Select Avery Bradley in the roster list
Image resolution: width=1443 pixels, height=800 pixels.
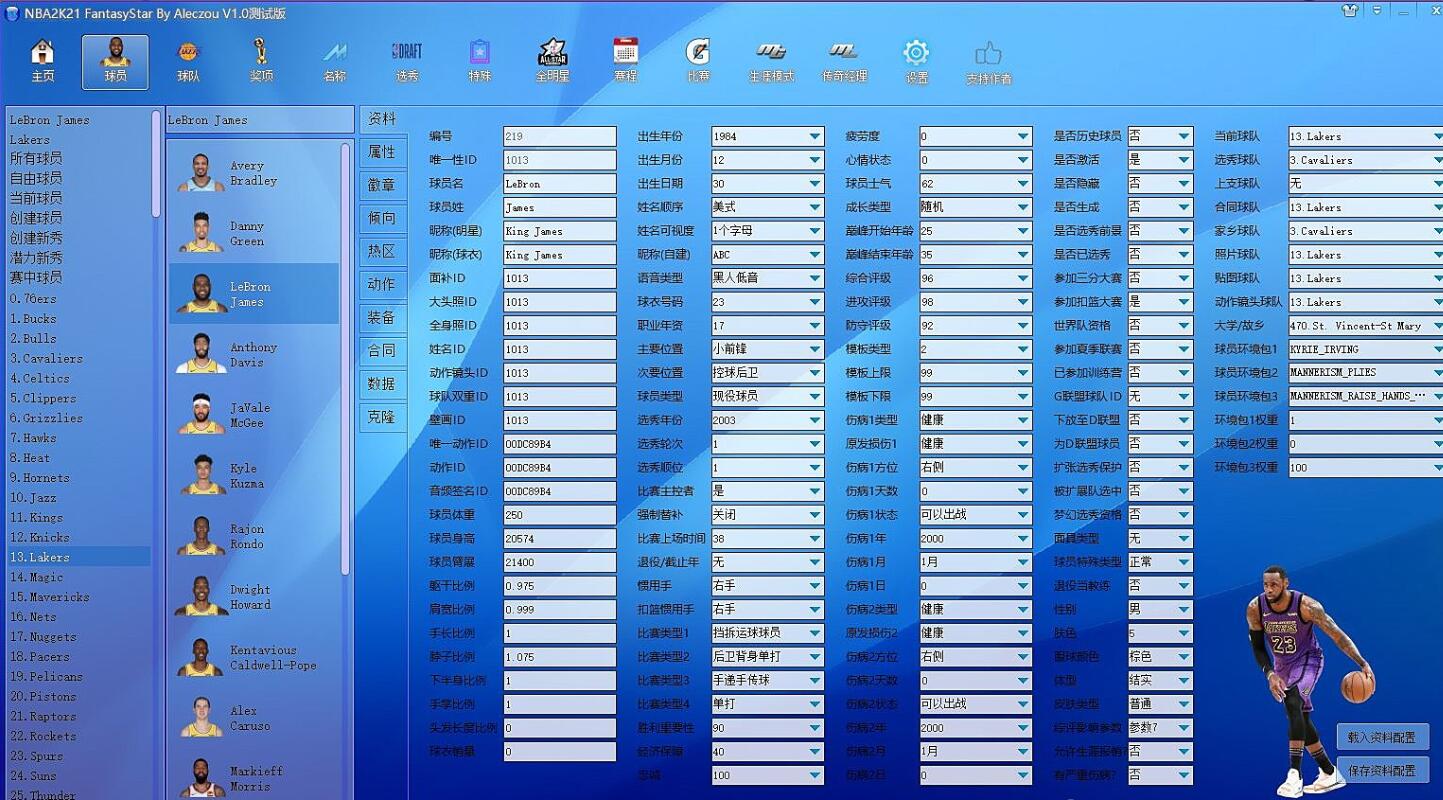(x=254, y=173)
